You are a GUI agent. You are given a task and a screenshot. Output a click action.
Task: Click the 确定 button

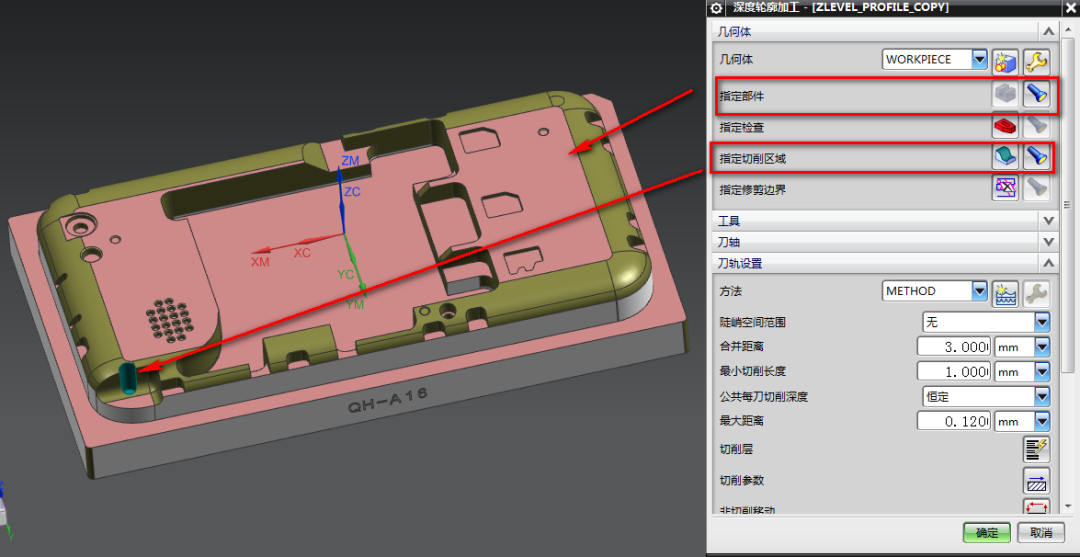(986, 533)
